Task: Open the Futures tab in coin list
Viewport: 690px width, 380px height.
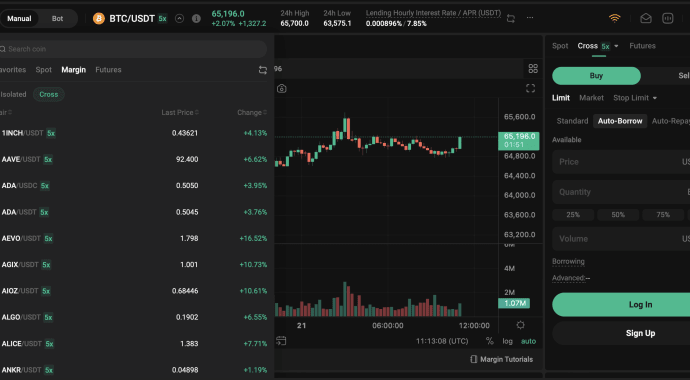Action: [x=108, y=69]
